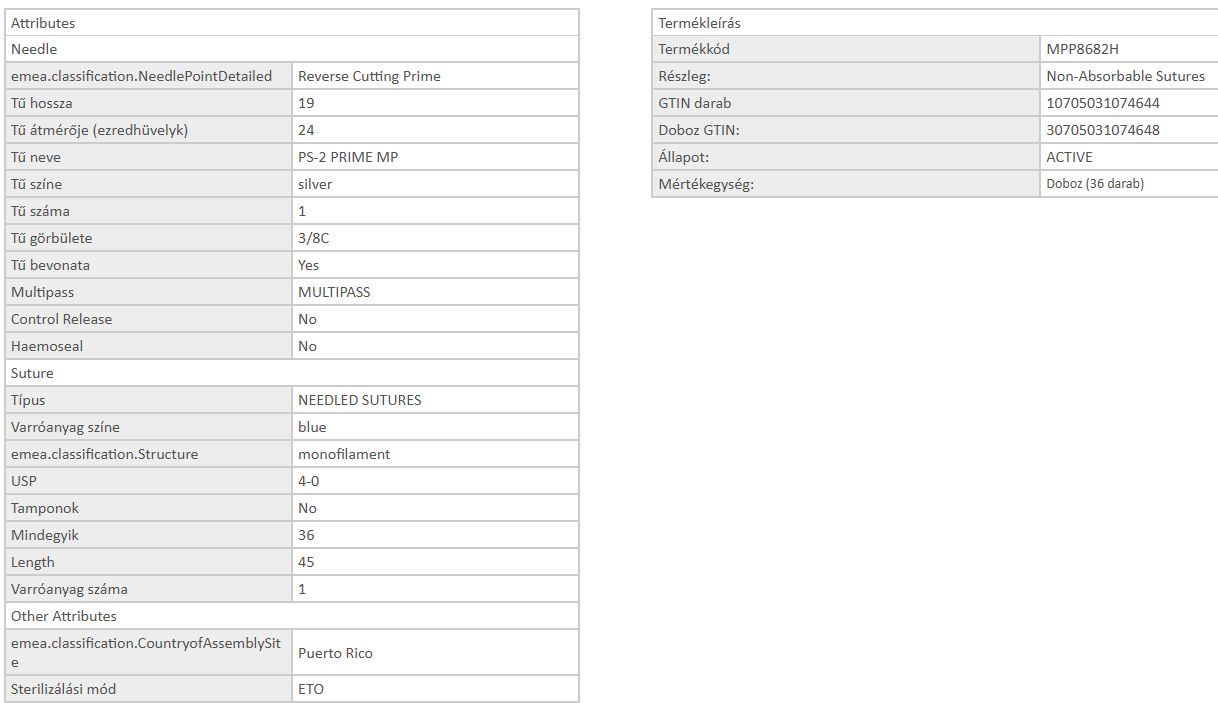Click the 'Reverse Cutting Prime' needle point value

pyautogui.click(x=369, y=76)
